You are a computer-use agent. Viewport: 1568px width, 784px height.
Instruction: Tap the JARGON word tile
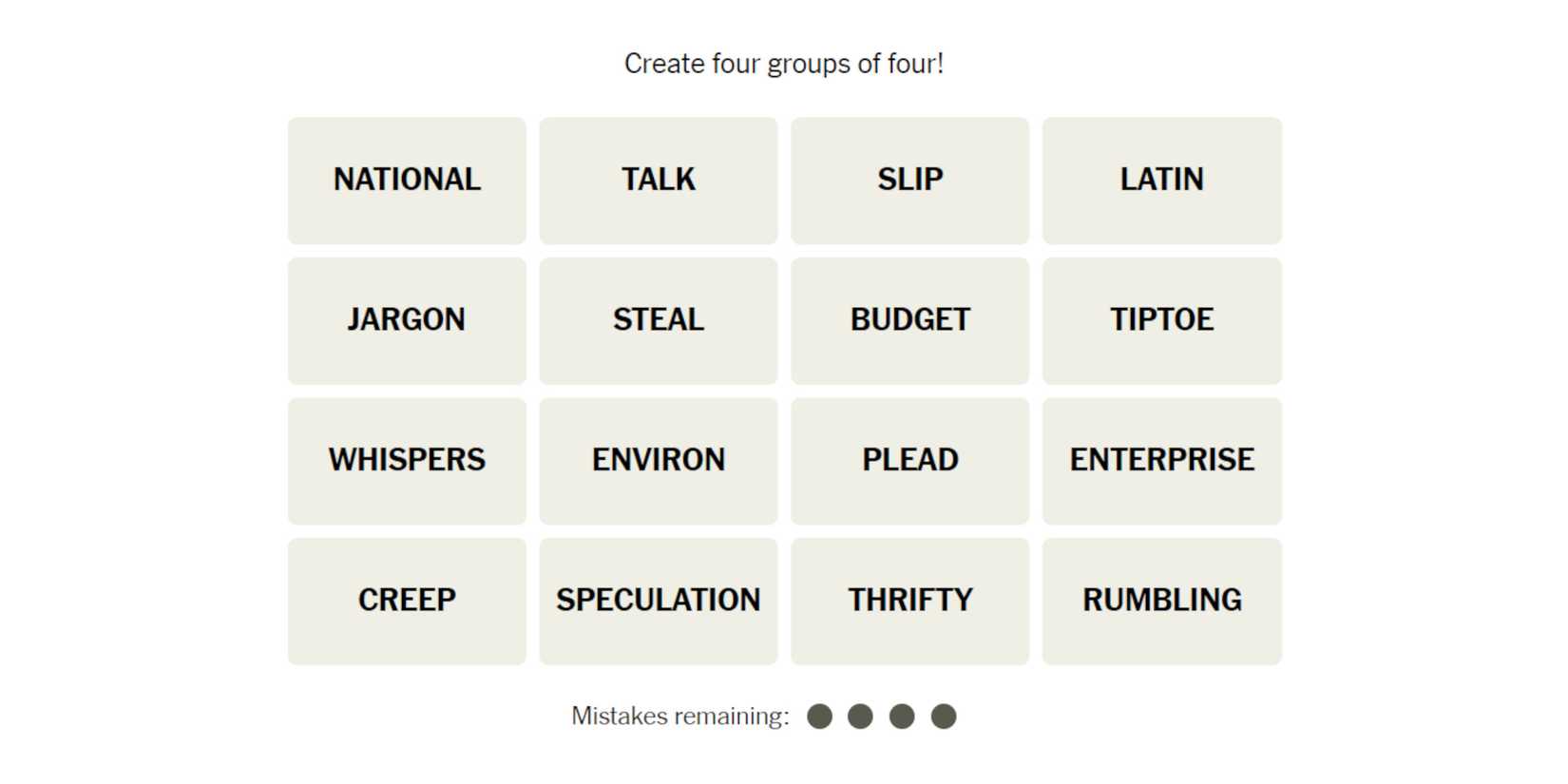point(407,320)
